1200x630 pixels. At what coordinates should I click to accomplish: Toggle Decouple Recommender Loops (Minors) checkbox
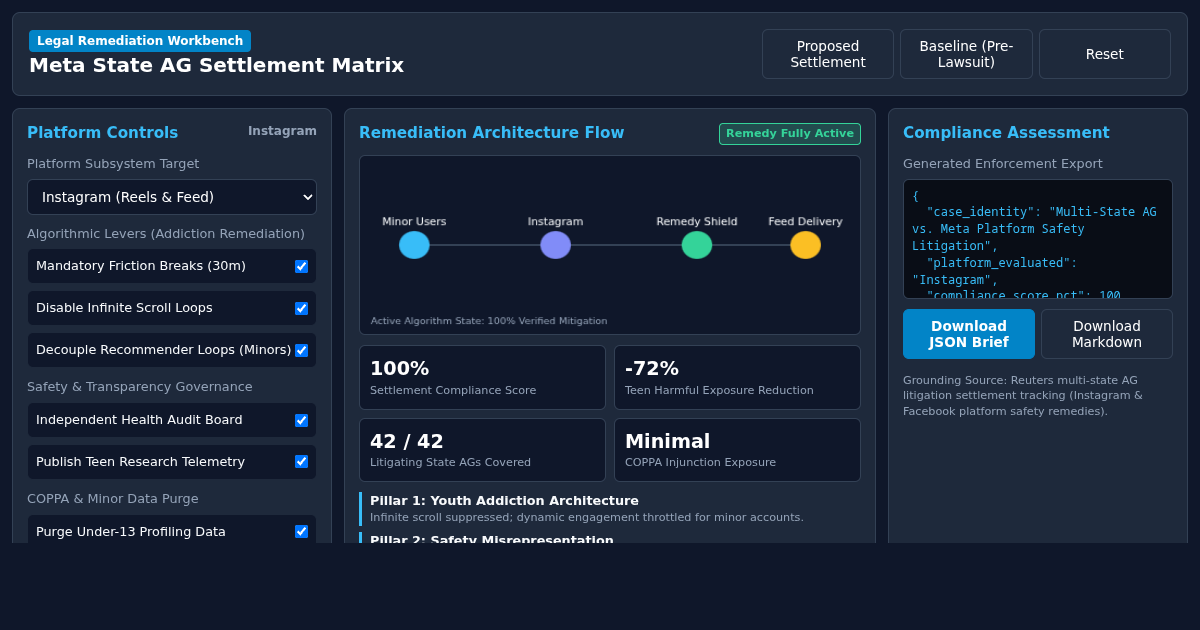(x=301, y=350)
